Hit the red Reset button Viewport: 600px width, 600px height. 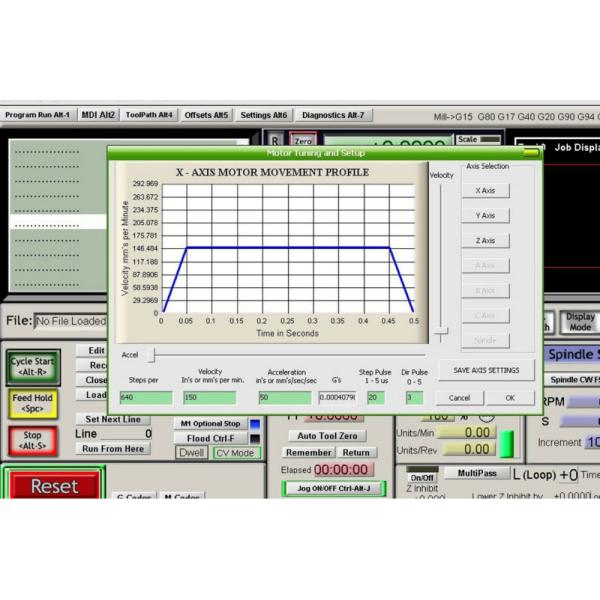point(54,487)
